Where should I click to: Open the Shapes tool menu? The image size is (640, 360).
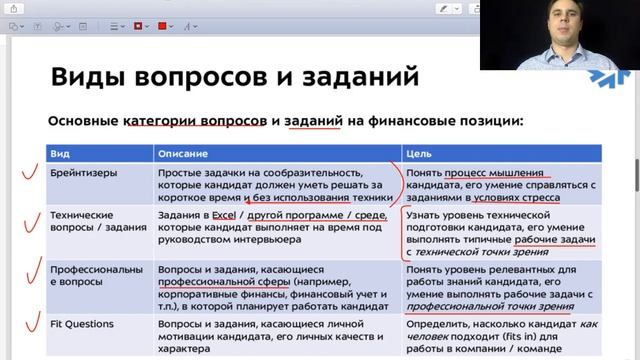16,27
